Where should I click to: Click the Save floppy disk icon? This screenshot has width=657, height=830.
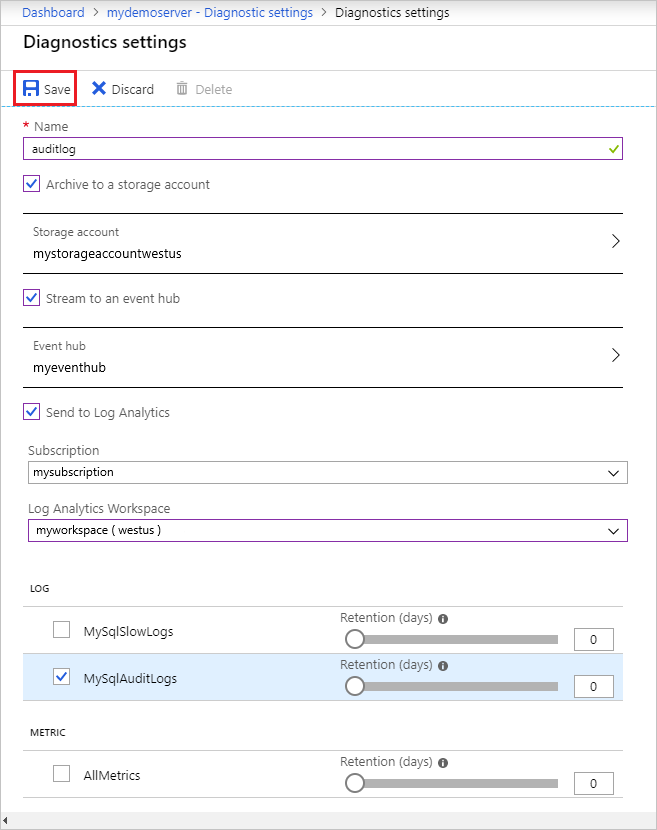[x=31, y=88]
